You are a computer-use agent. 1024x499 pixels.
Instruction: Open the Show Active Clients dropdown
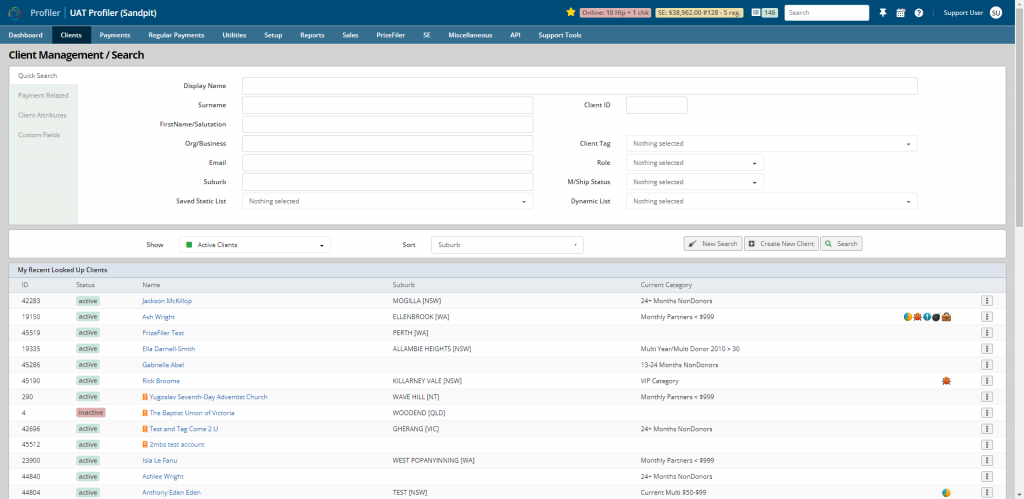(x=255, y=245)
